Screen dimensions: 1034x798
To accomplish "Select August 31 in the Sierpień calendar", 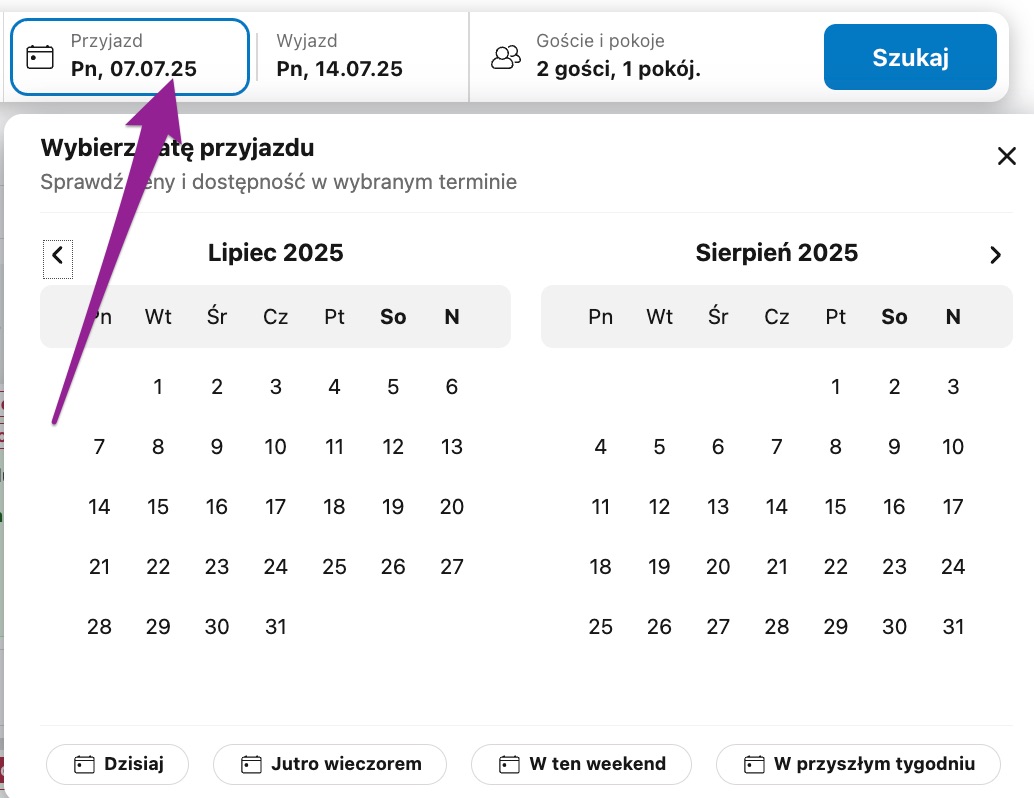I will click(953, 627).
